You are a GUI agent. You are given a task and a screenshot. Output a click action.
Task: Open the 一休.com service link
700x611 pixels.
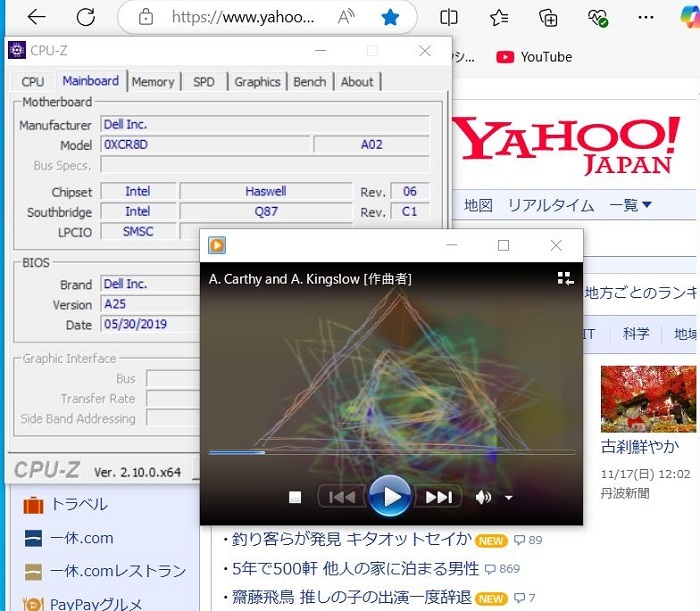(82, 538)
